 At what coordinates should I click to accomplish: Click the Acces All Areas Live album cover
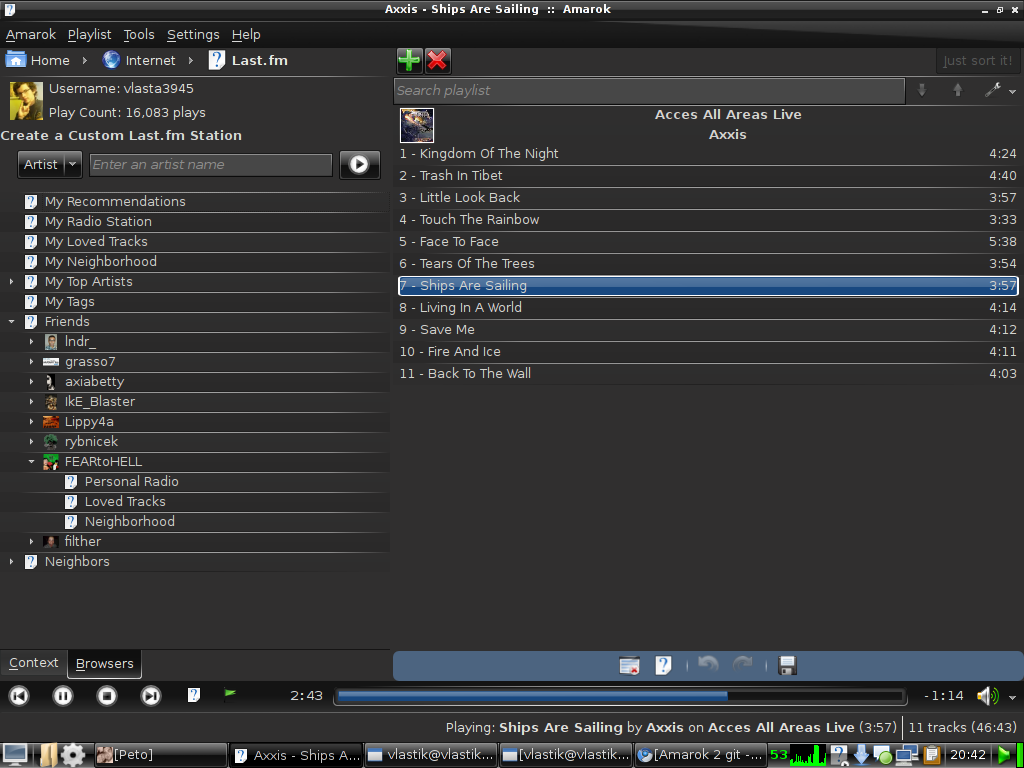pyautogui.click(x=417, y=125)
